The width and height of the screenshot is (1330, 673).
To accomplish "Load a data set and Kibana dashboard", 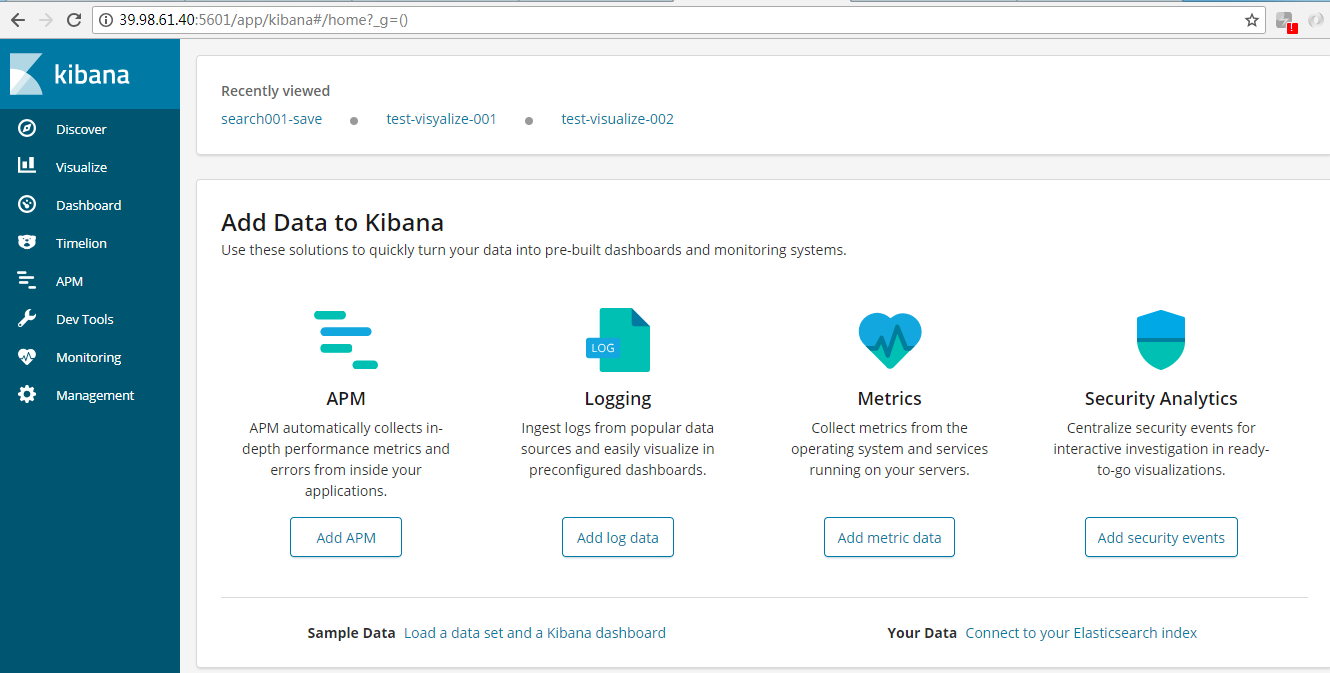I will coord(535,633).
